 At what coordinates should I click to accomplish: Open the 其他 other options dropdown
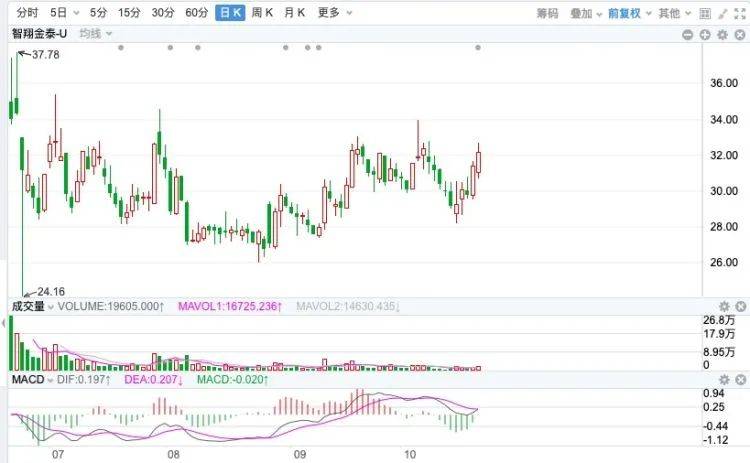(673, 13)
